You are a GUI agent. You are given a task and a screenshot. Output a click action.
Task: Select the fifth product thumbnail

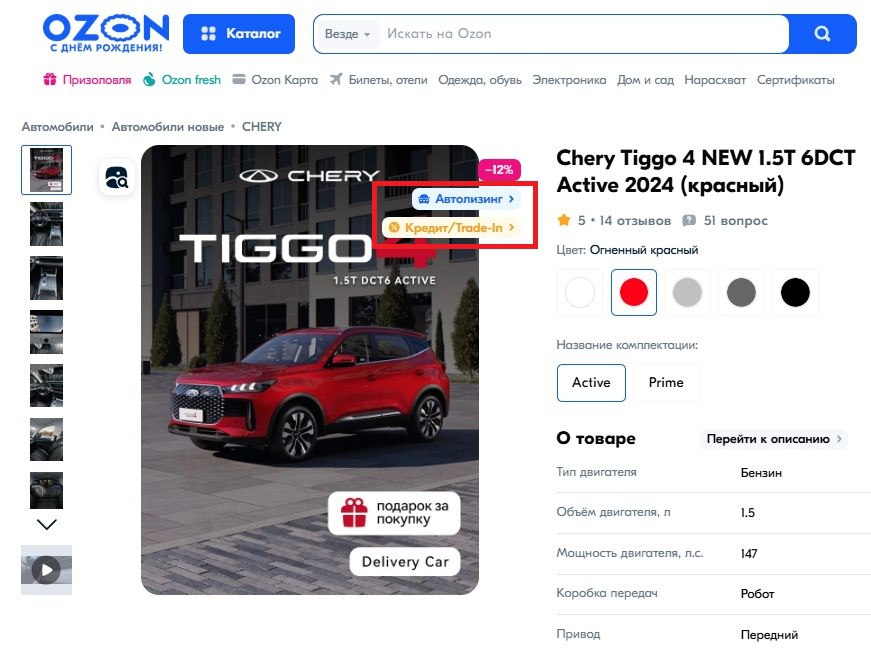(x=47, y=386)
